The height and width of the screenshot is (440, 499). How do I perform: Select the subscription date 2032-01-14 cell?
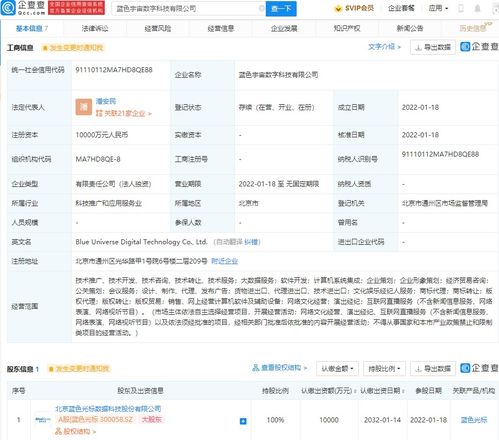pos(382,420)
